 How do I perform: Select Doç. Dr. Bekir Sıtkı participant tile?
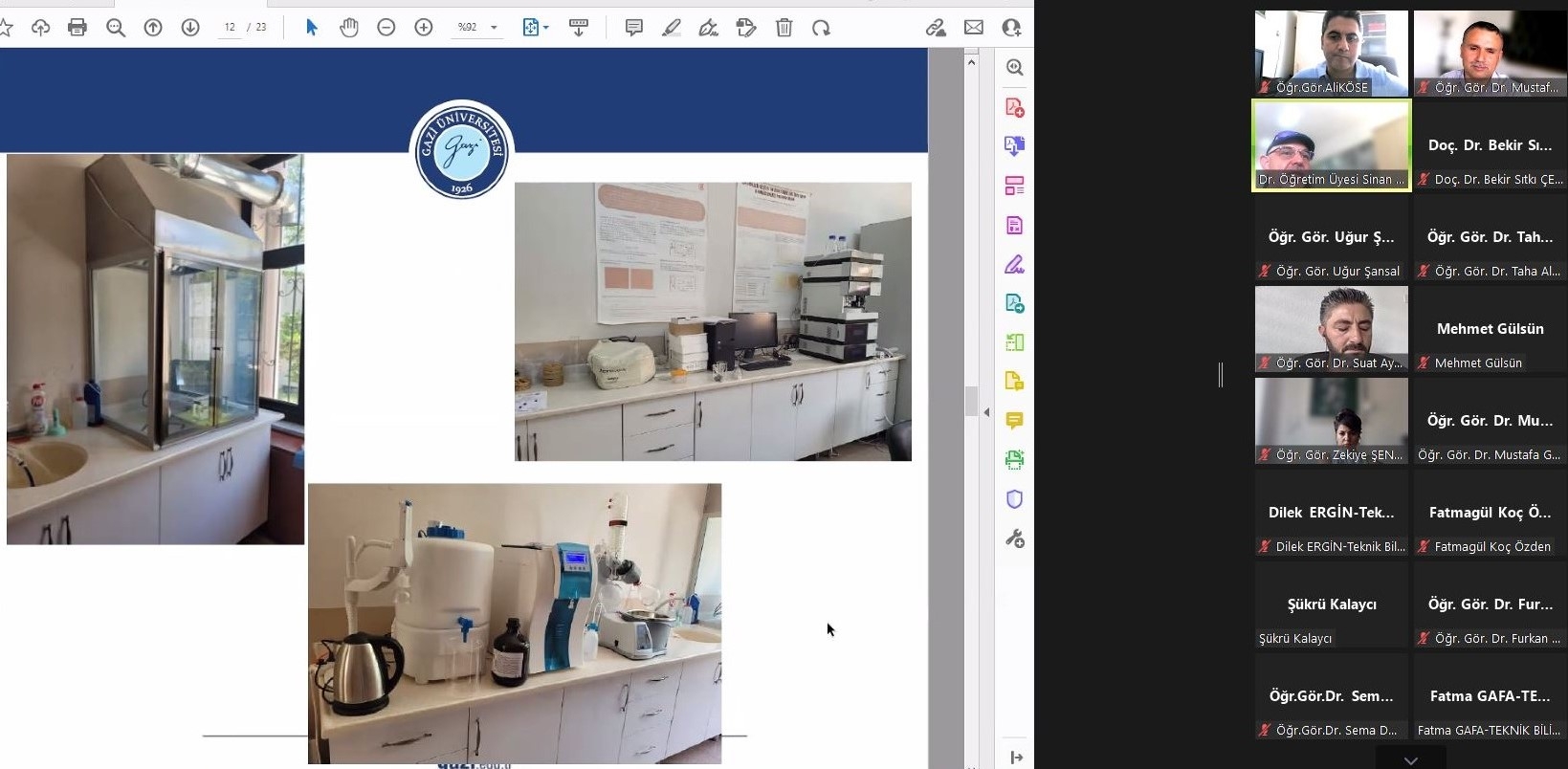[x=1490, y=145]
